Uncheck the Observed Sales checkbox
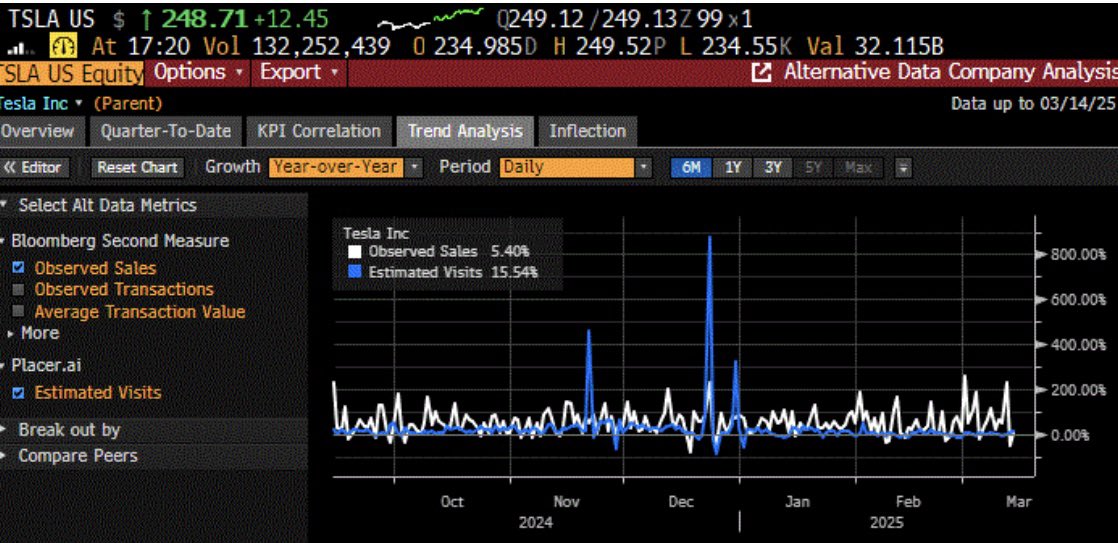The image size is (1118, 543). point(19,269)
